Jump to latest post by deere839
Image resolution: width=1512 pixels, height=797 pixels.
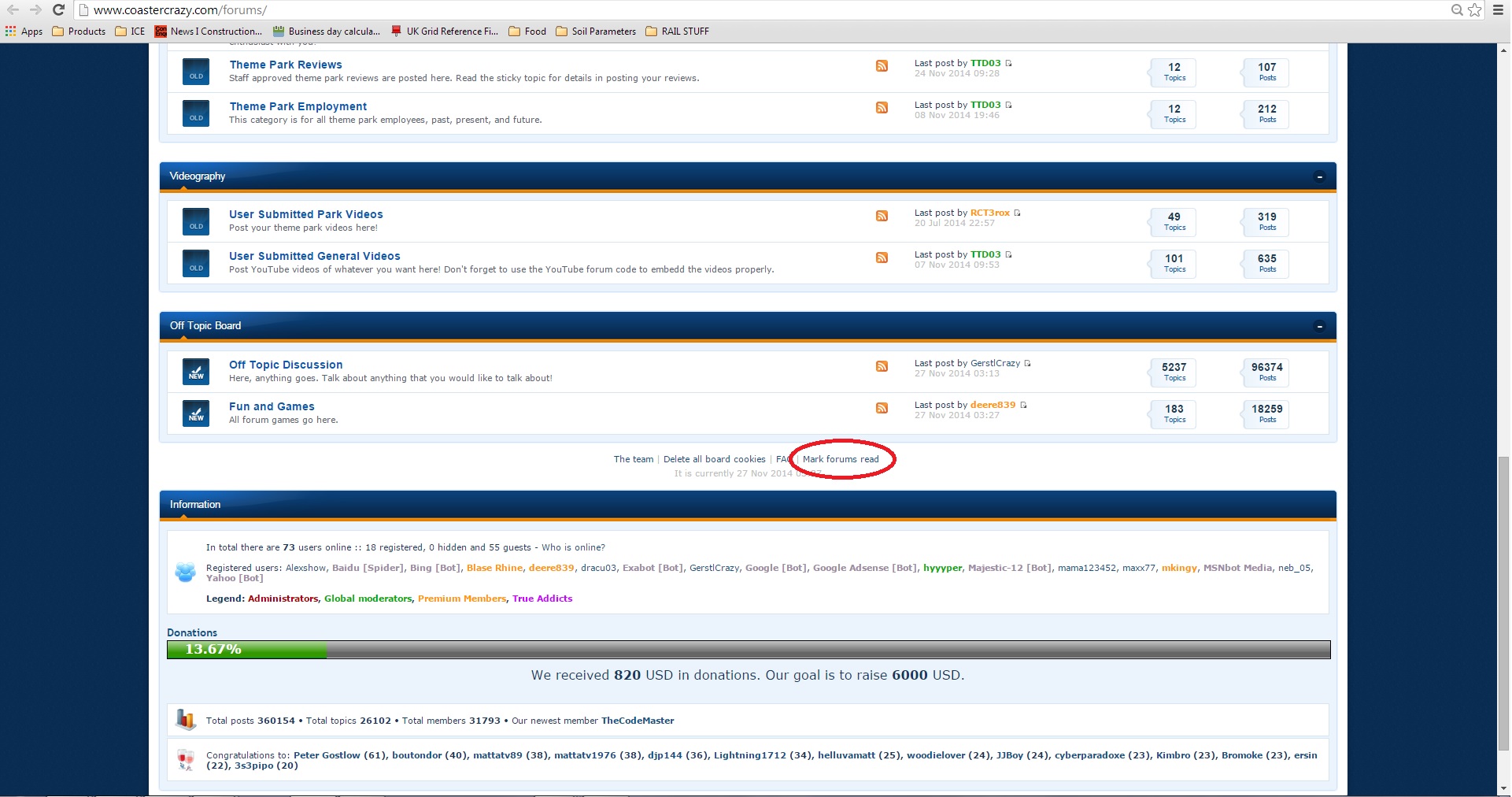[1023, 405]
